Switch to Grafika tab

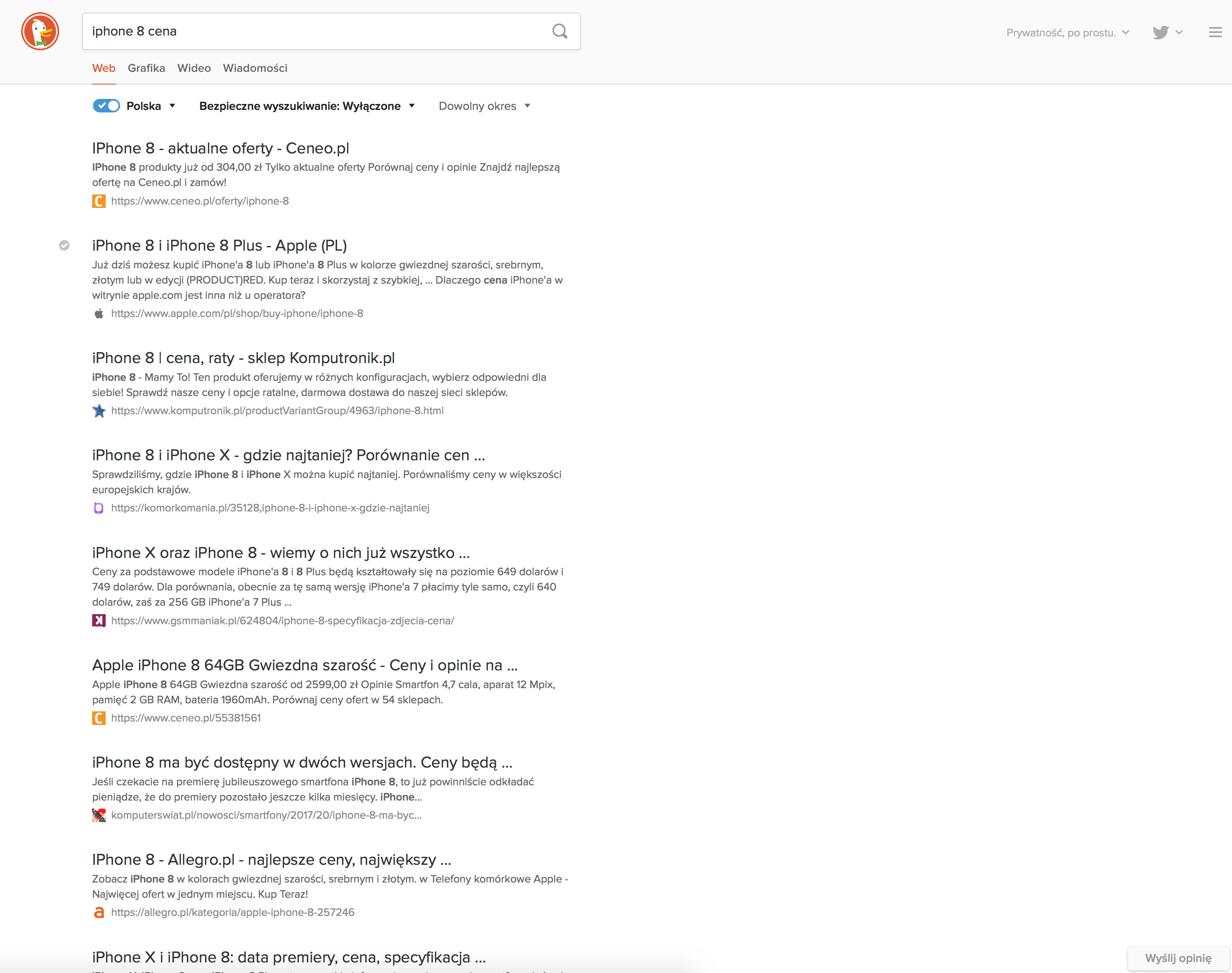tap(146, 68)
